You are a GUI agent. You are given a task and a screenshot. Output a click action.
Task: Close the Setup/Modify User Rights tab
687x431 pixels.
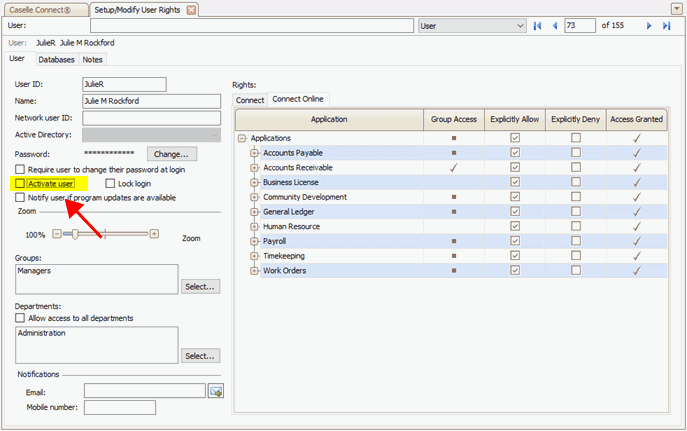point(191,10)
